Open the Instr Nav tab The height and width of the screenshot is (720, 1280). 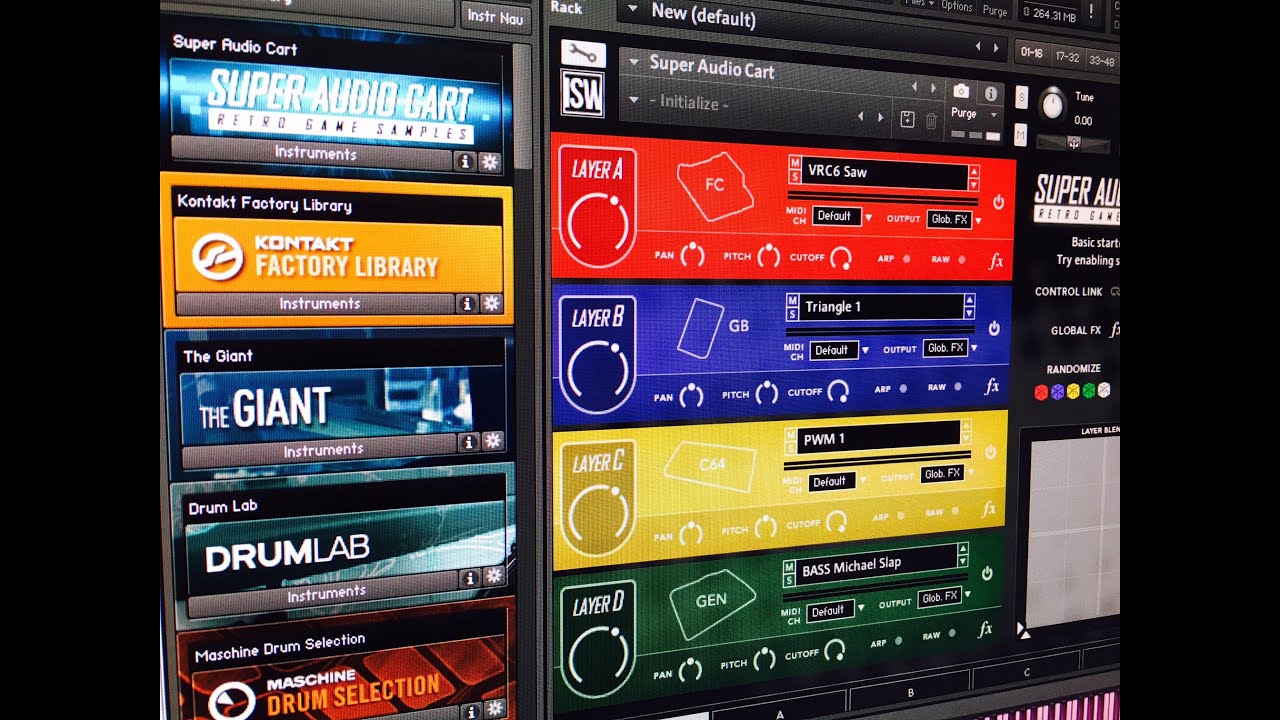click(x=495, y=17)
